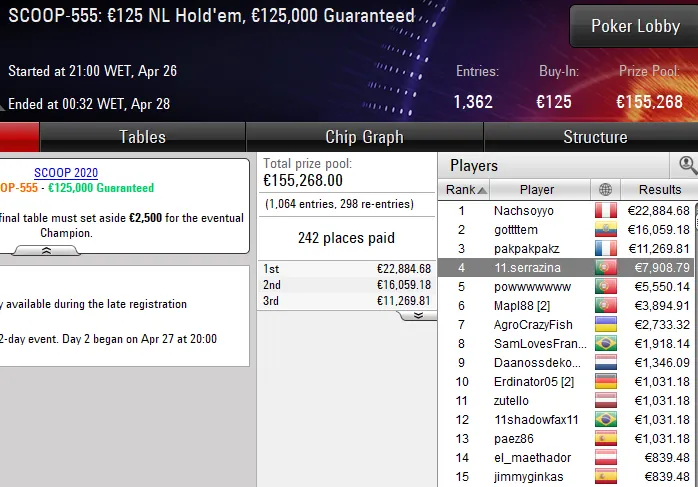Sort by the Player column header
This screenshot has height=487, width=698.
[x=537, y=190]
